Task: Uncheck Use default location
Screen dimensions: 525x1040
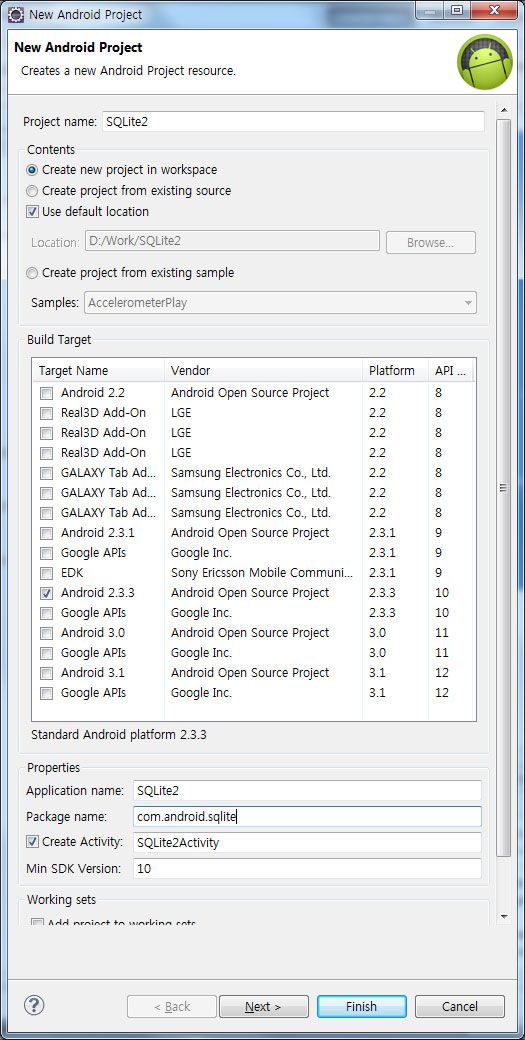Action: point(32,212)
